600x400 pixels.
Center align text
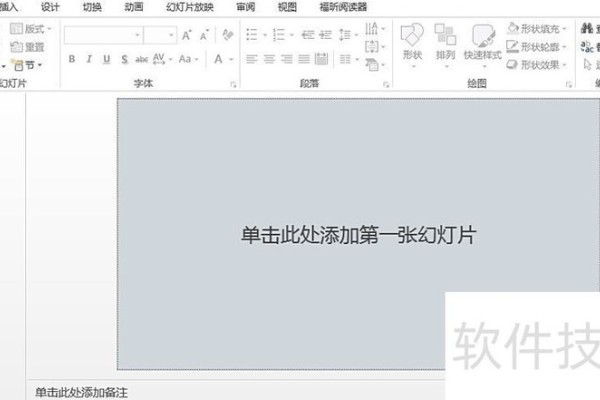pyautogui.click(x=269, y=59)
